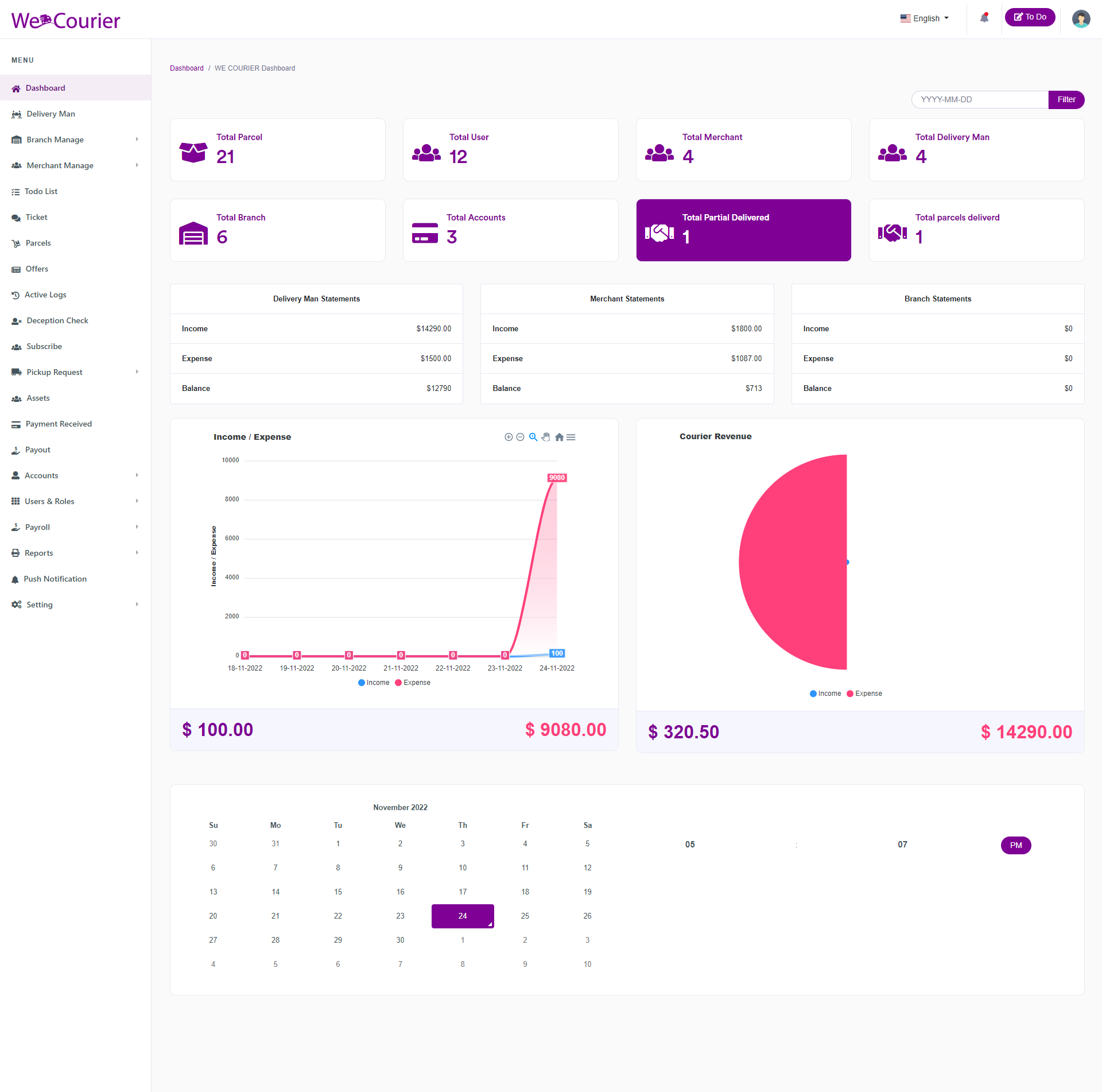This screenshot has height=1092, width=1102.
Task: Toggle Income legend on Courier Revenue pie chart
Action: point(825,693)
